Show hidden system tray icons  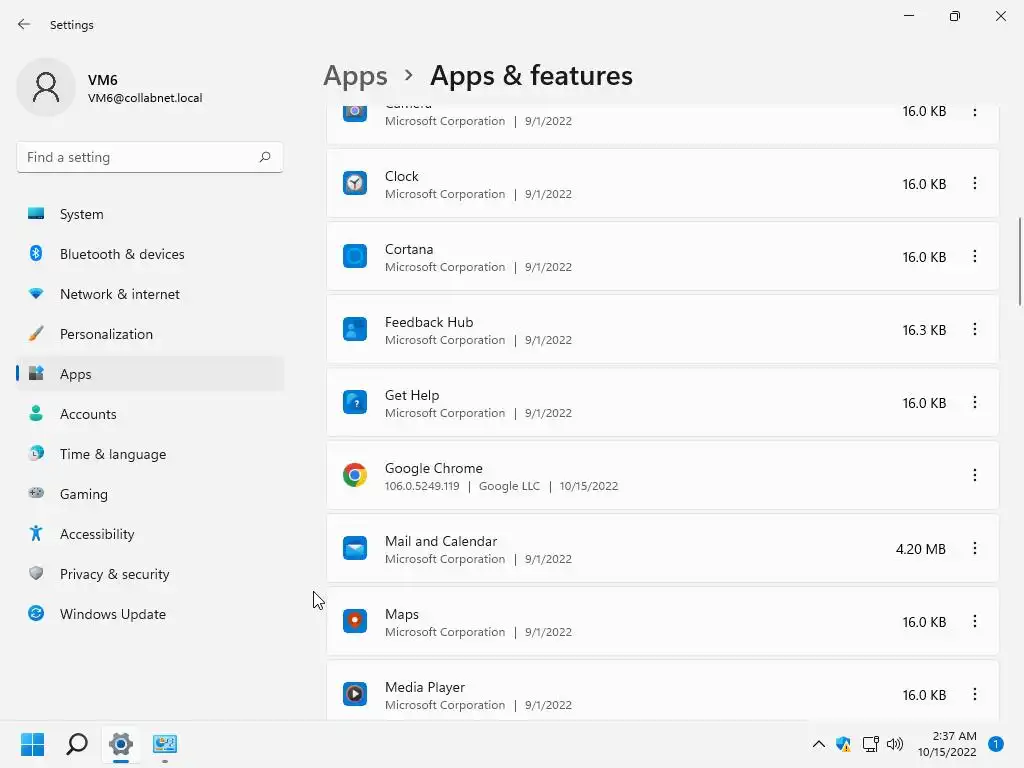(x=818, y=744)
